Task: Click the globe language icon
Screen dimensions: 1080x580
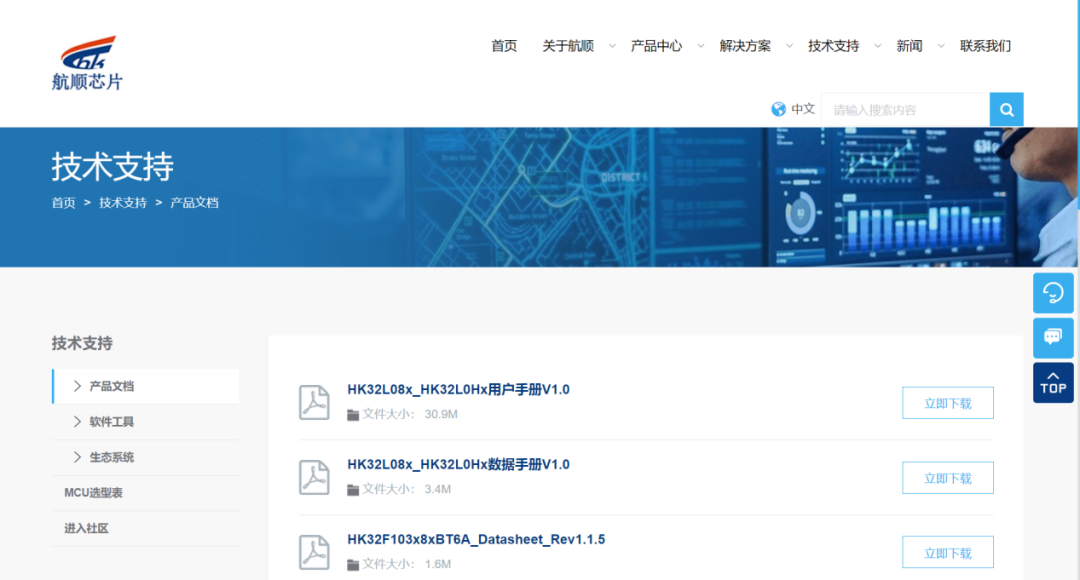Action: pyautogui.click(x=778, y=109)
